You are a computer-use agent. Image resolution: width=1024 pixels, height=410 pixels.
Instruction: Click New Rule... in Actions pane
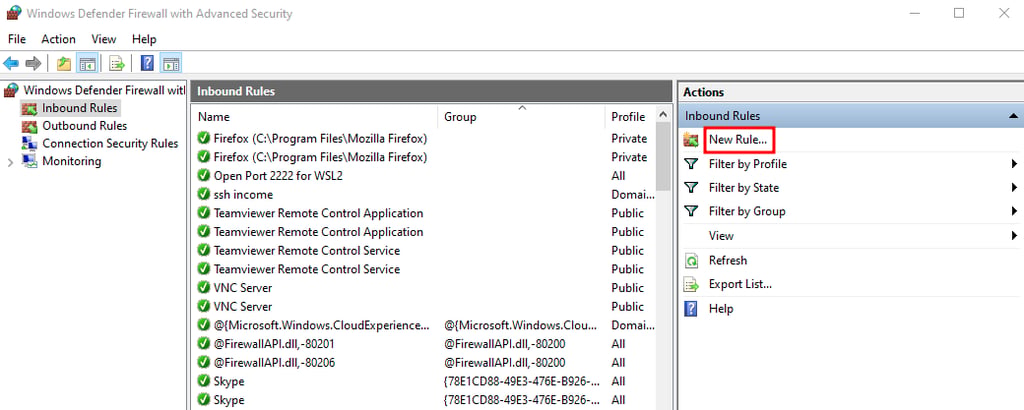click(737, 140)
